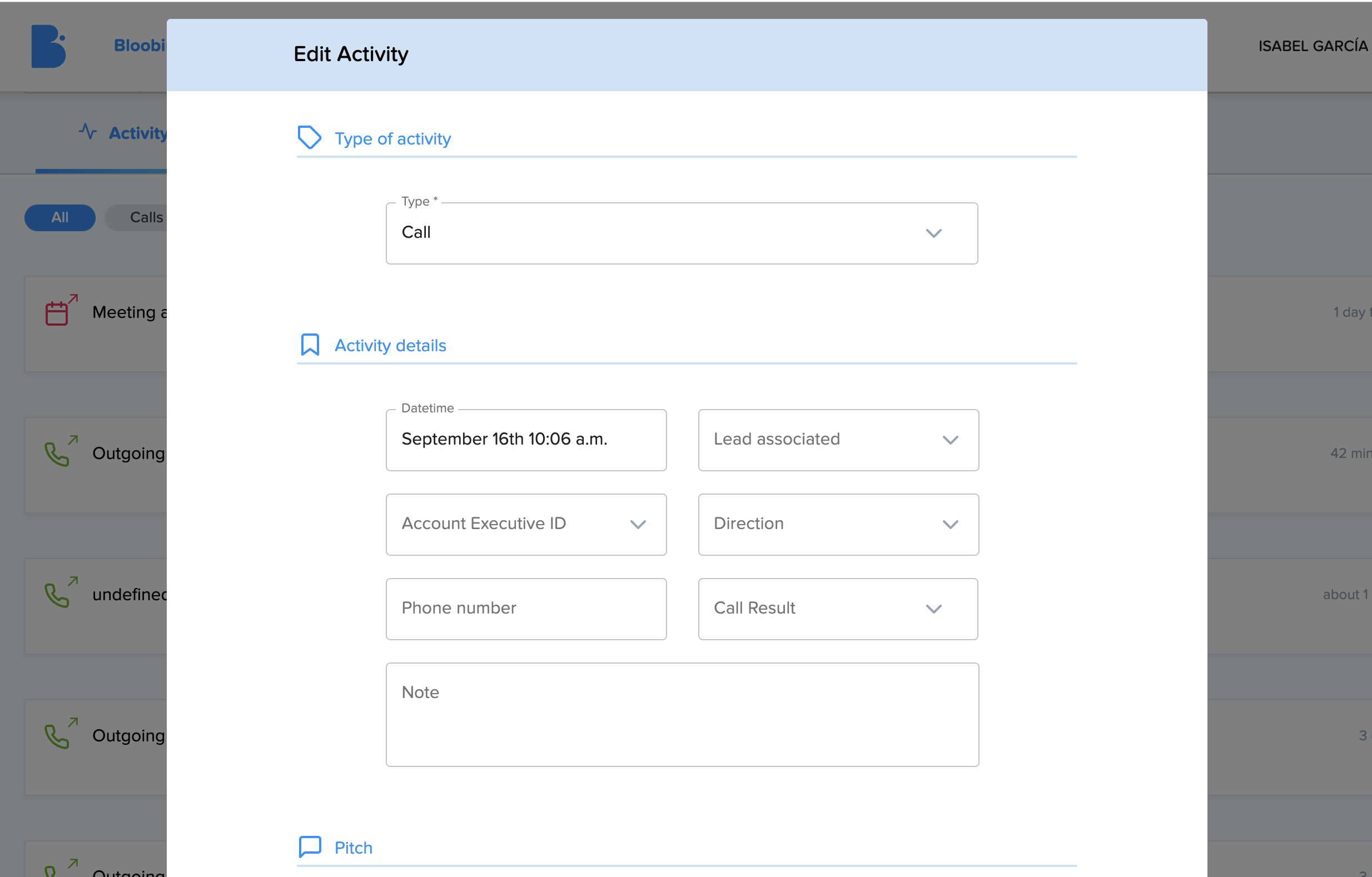
Task: Click the Bloobirds brand name link
Action: coord(140,45)
